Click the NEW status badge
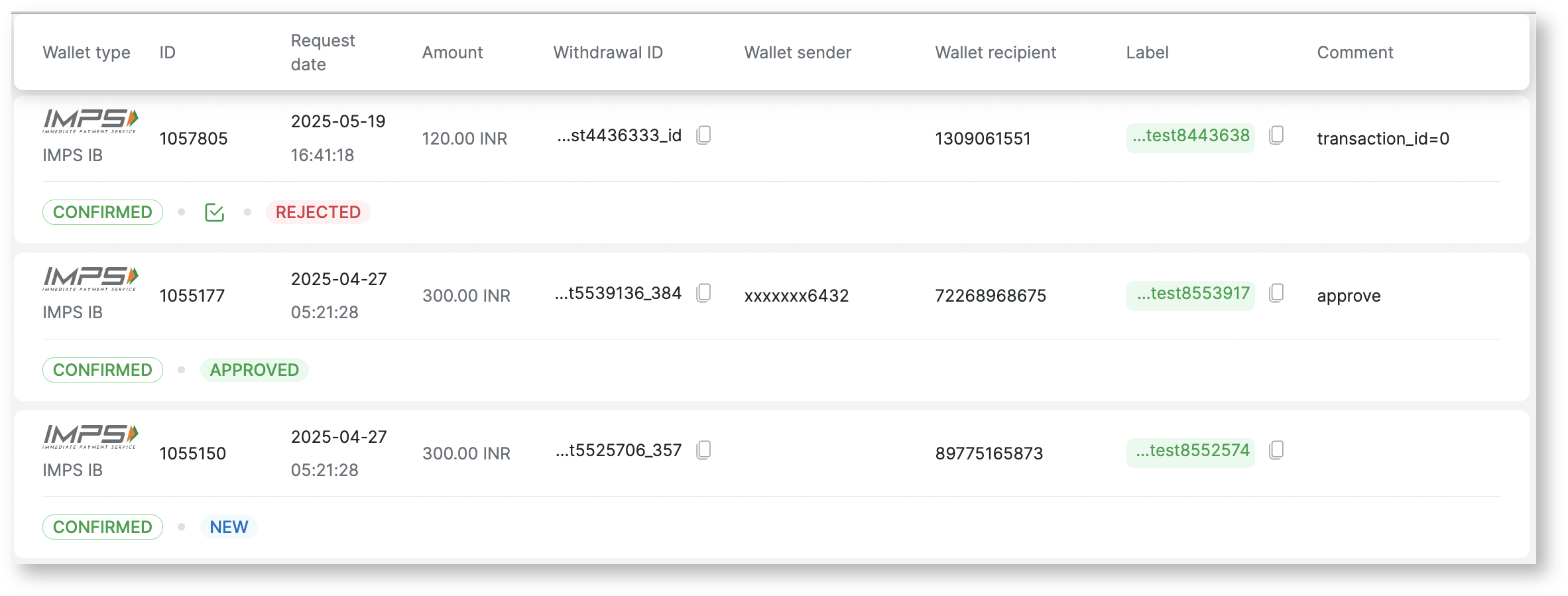The width and height of the screenshot is (1568, 596). 229,527
